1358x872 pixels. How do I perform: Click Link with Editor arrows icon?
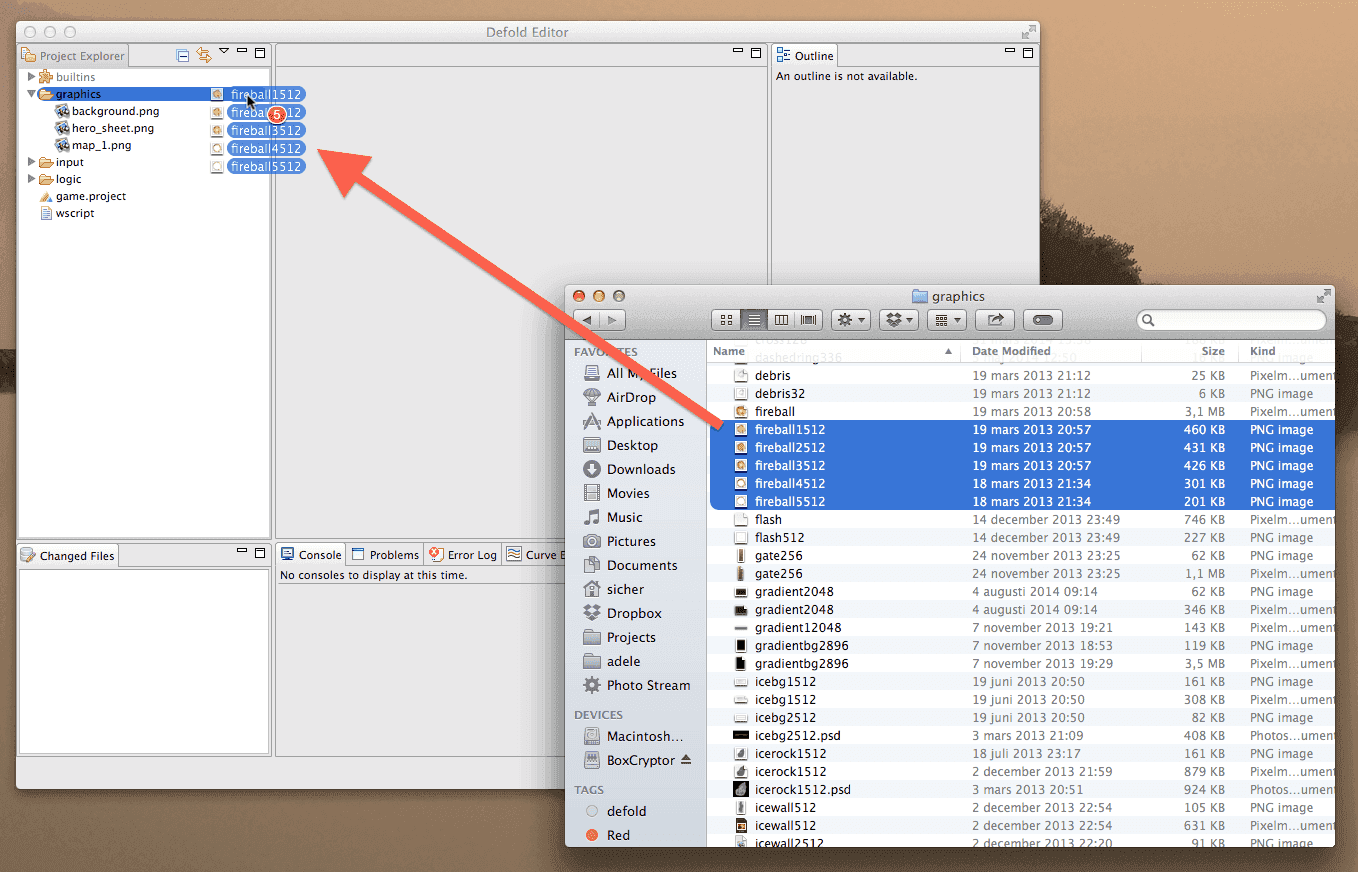point(204,56)
